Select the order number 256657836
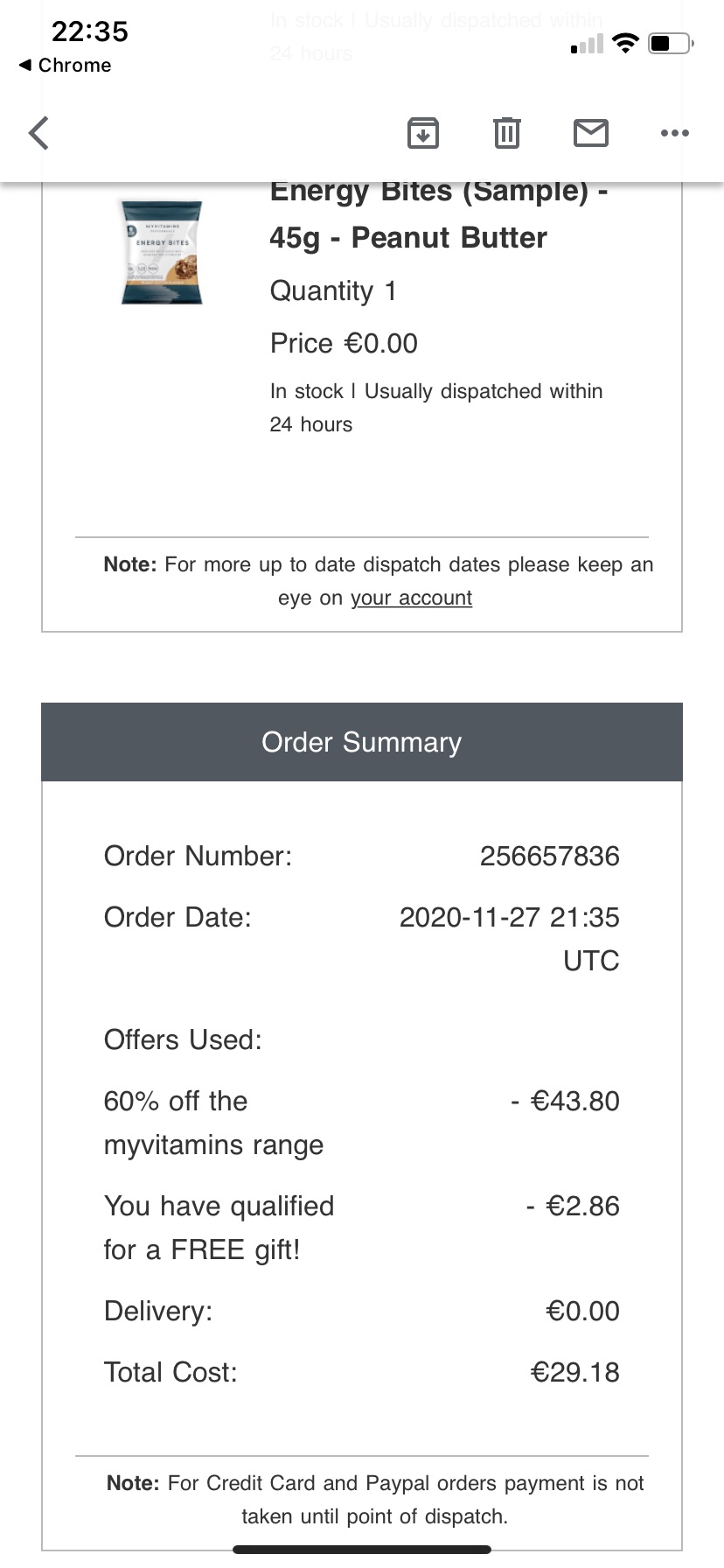 click(x=549, y=856)
